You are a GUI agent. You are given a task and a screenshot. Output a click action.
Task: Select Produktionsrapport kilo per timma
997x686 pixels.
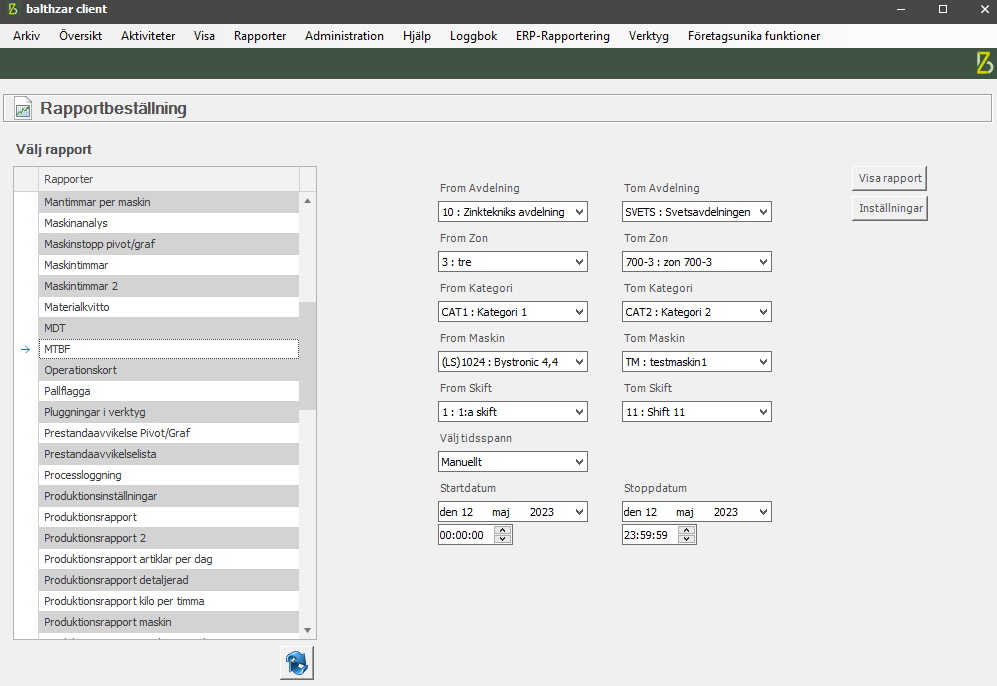click(168, 601)
